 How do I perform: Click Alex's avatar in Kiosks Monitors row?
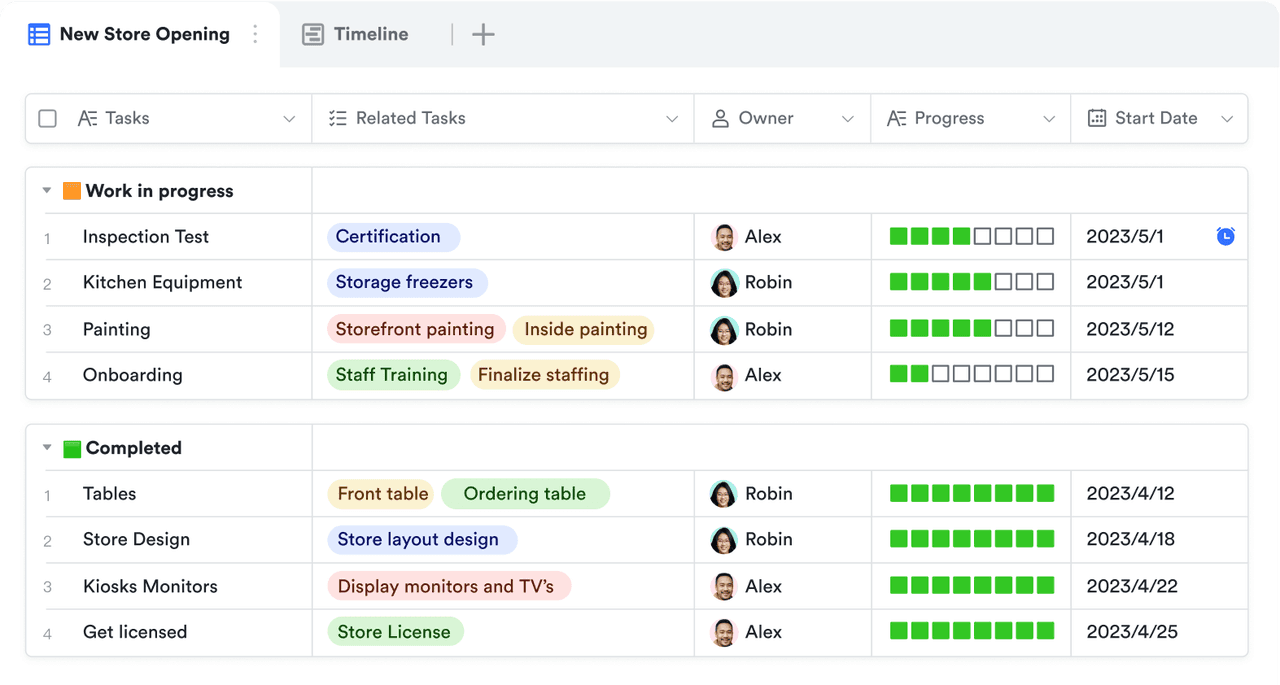[724, 587]
